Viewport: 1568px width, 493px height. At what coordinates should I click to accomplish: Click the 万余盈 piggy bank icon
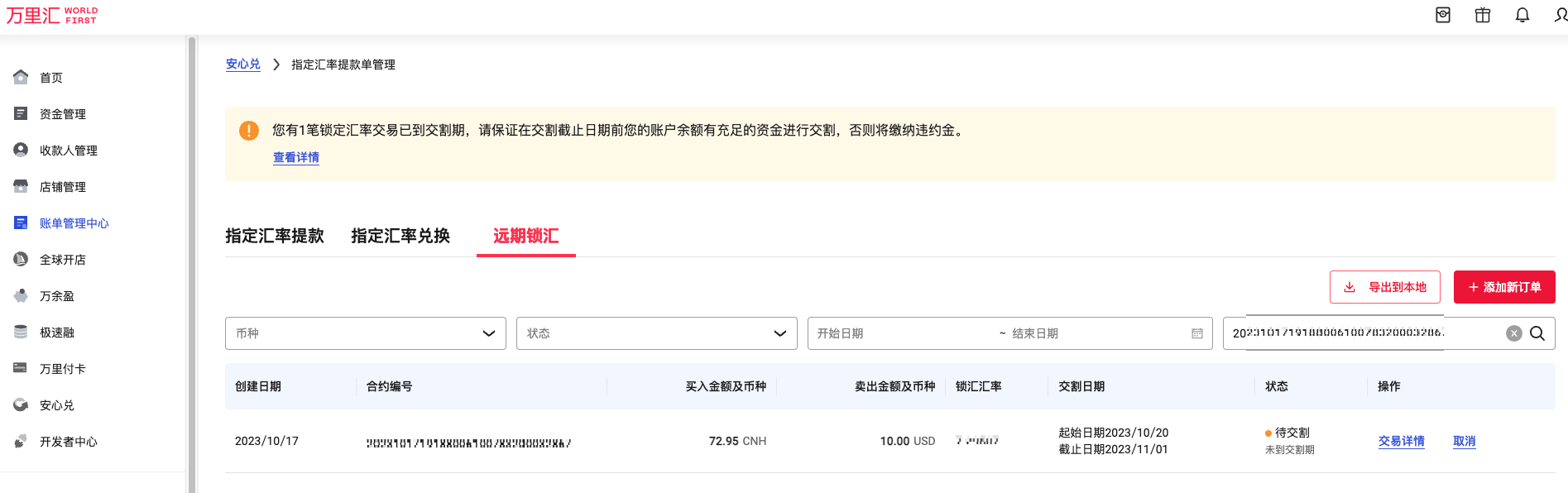click(x=21, y=296)
